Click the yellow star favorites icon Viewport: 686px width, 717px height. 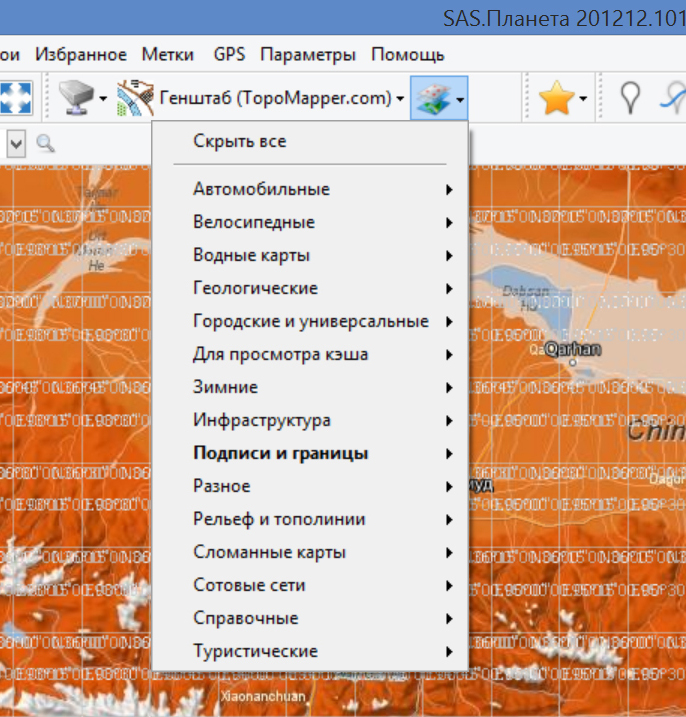(555, 98)
